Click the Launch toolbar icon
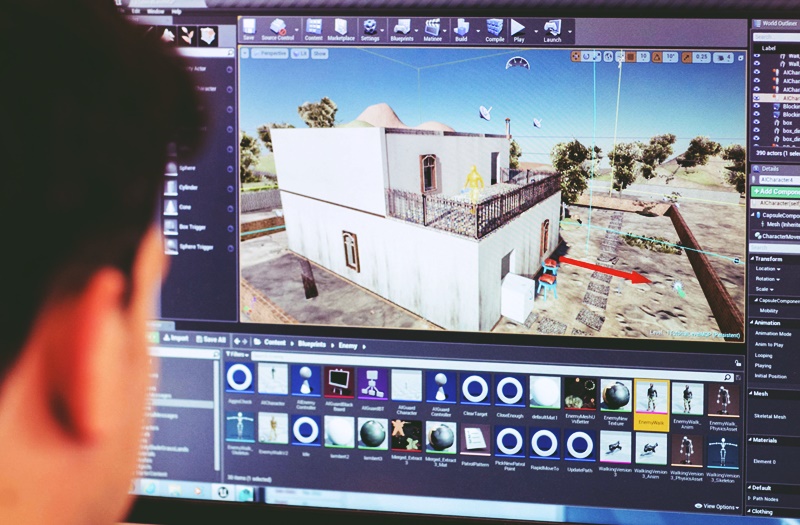This screenshot has width=800, height=525. pos(552,30)
